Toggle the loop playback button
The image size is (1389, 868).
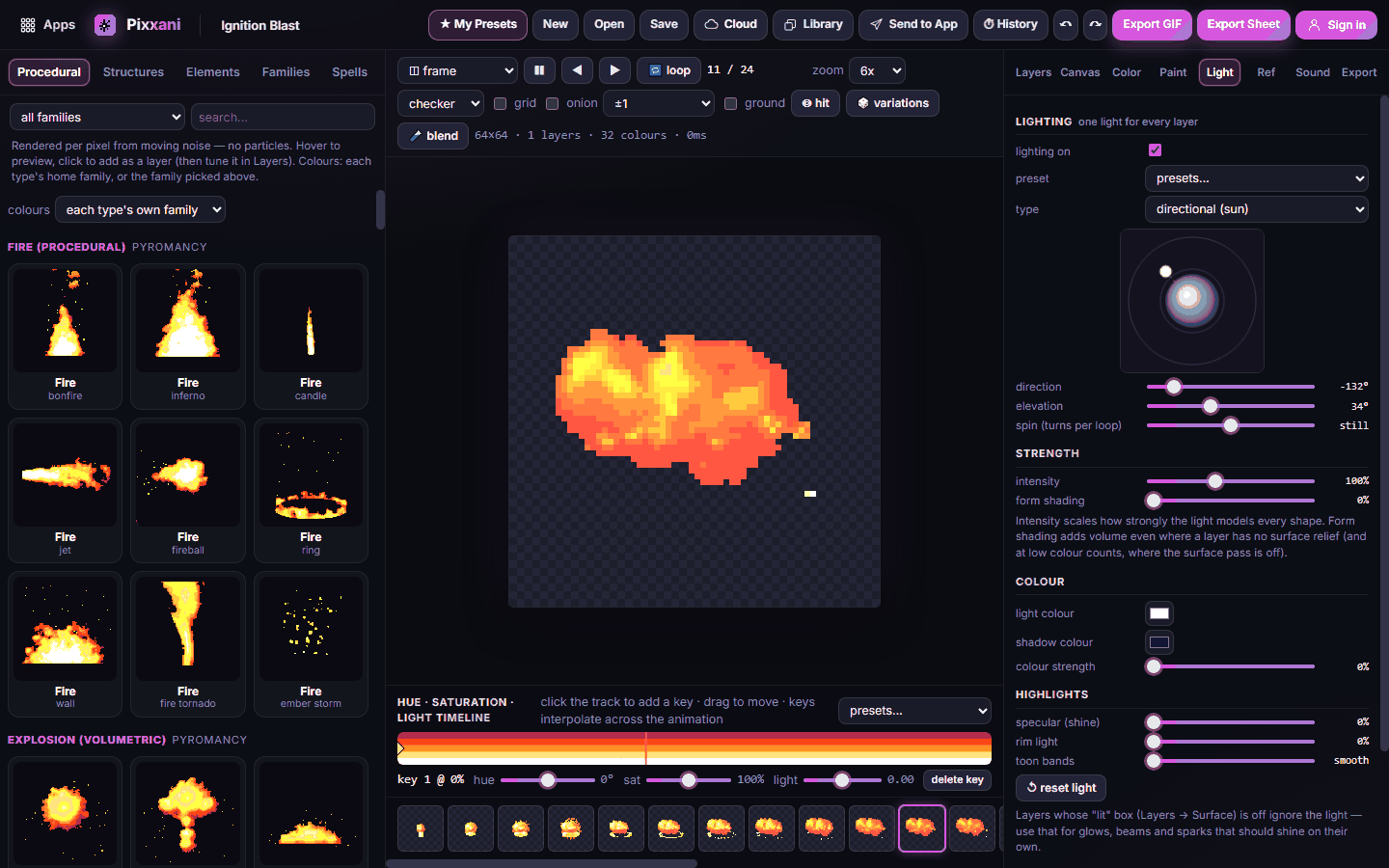(669, 70)
